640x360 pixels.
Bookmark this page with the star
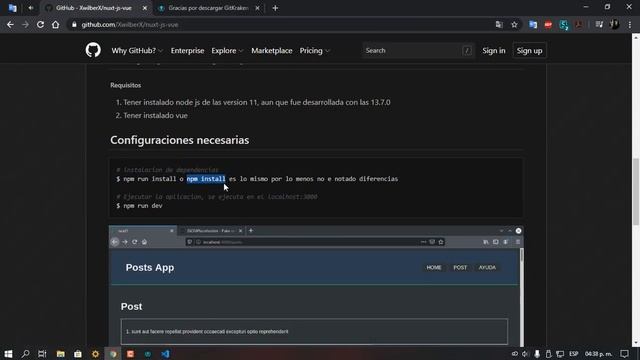point(514,24)
